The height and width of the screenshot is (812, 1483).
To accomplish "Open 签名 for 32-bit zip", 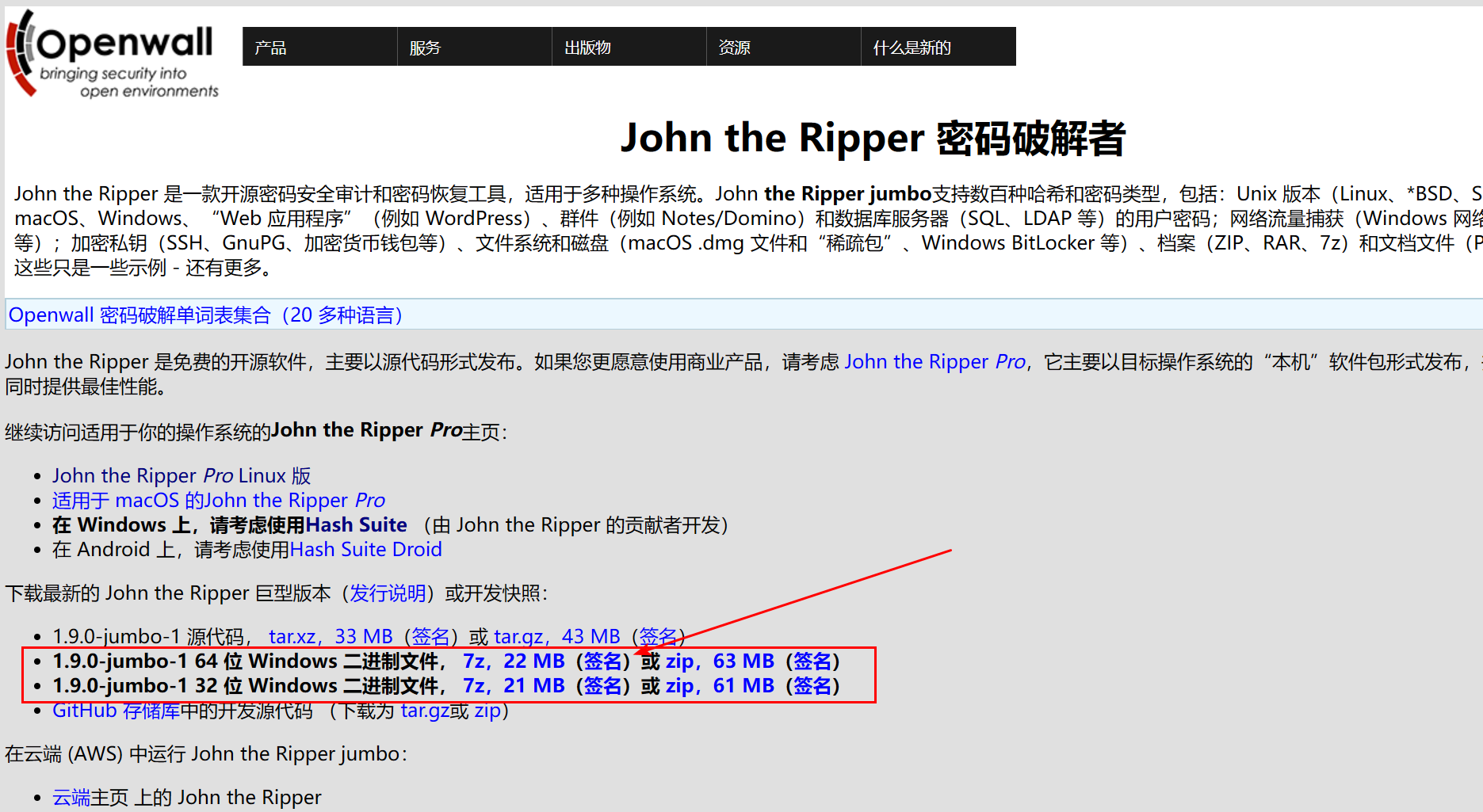I will [813, 685].
